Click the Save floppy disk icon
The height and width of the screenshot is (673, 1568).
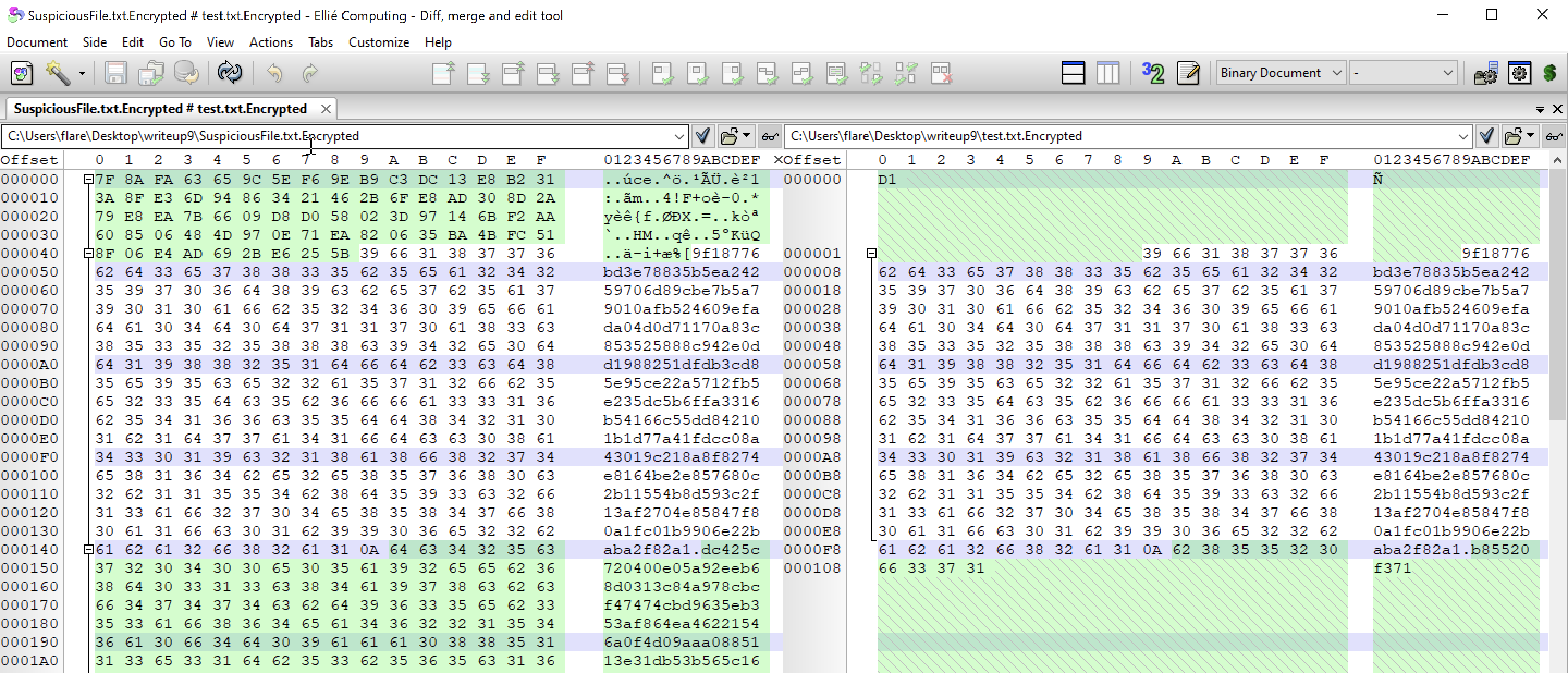115,74
